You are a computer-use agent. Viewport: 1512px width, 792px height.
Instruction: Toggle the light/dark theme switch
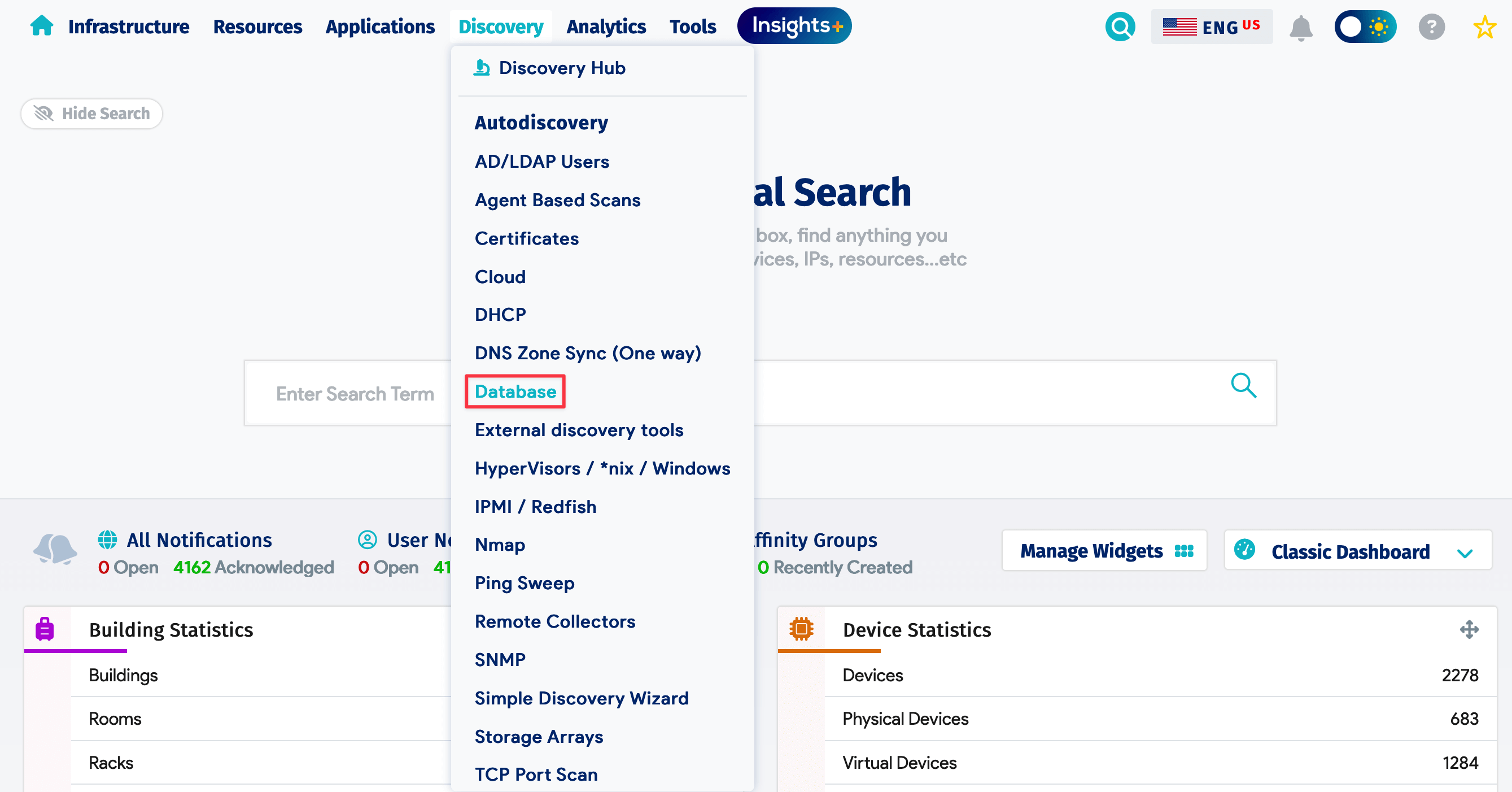pyautogui.click(x=1365, y=27)
